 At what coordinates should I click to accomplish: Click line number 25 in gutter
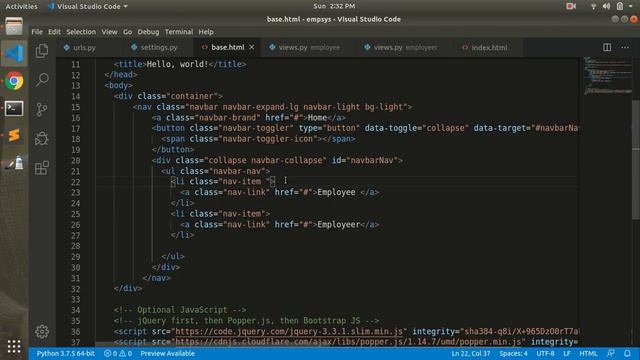coord(75,214)
